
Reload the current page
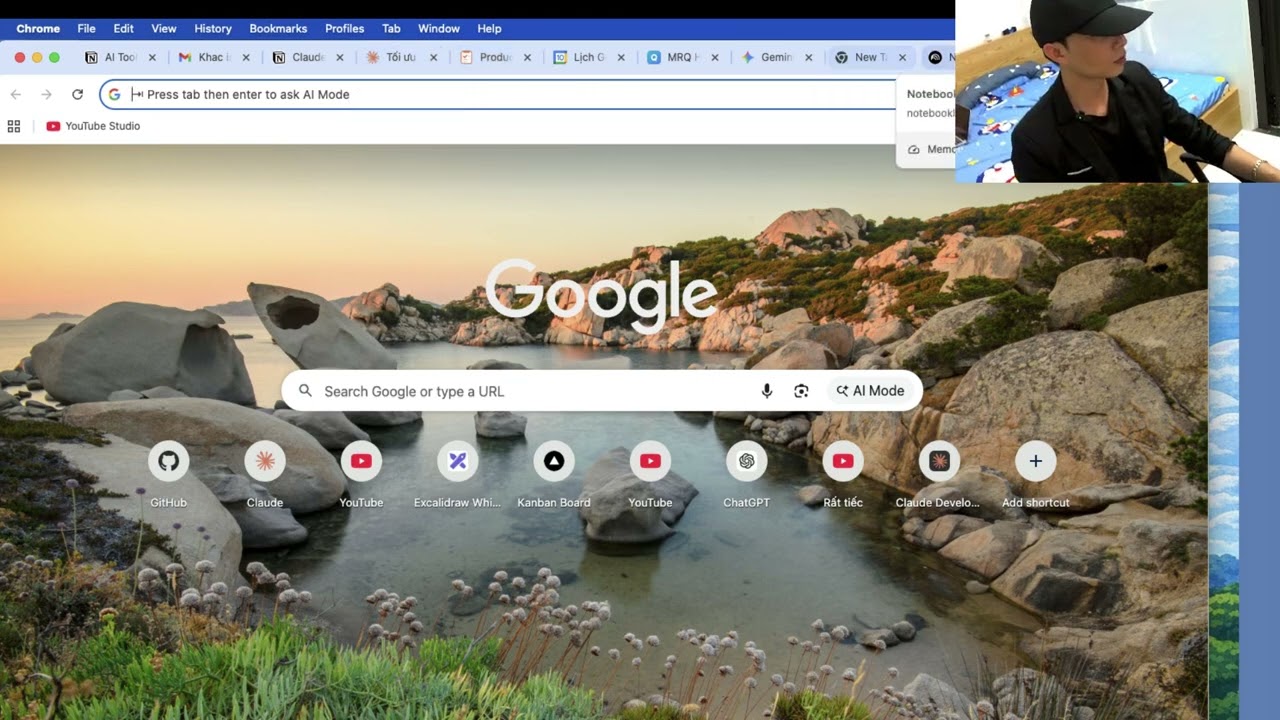pyautogui.click(x=77, y=94)
